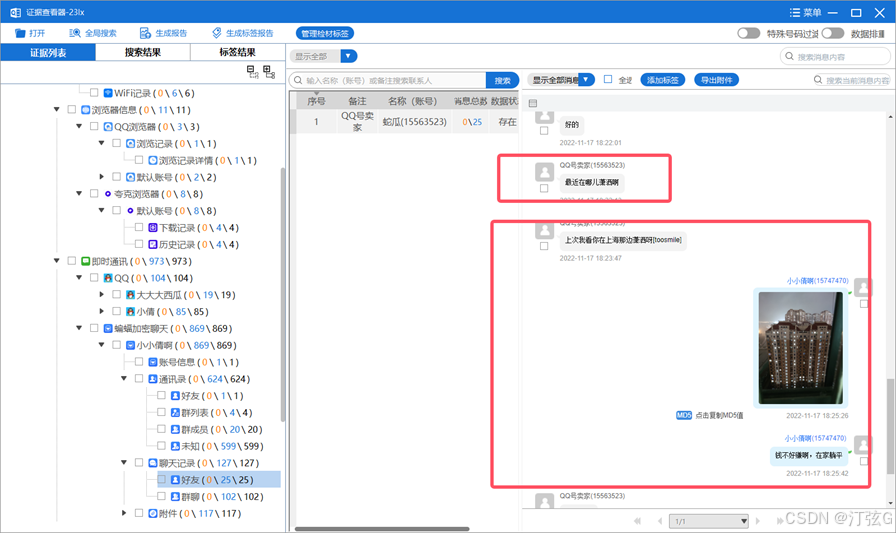Viewport: 896px width, 533px height.
Task: Collapse the 聊天记录 tree node
Action: coord(124,462)
